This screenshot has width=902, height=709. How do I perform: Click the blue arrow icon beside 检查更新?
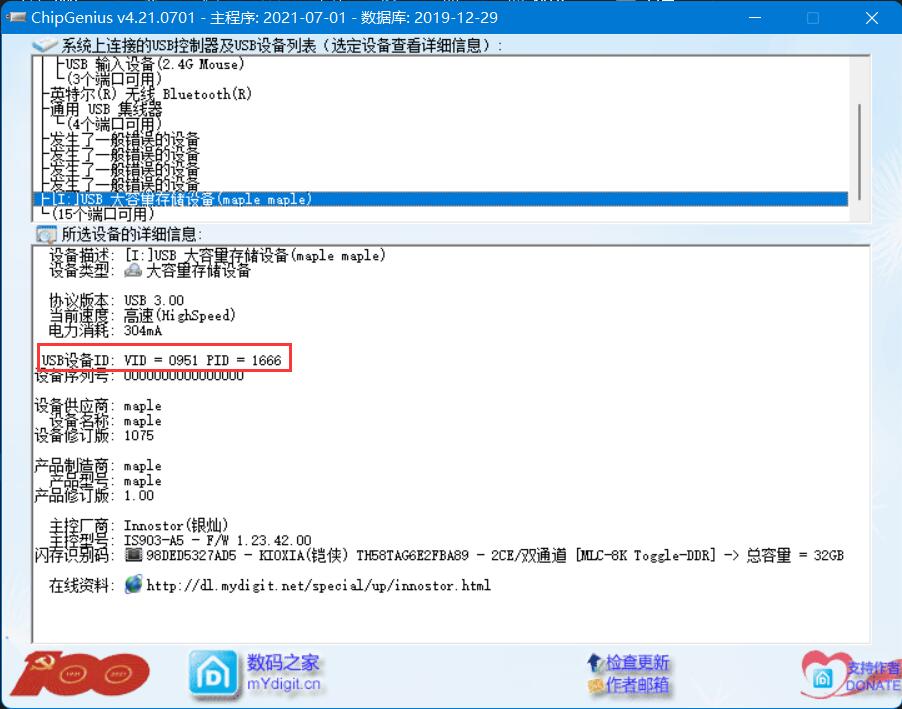coord(597,661)
